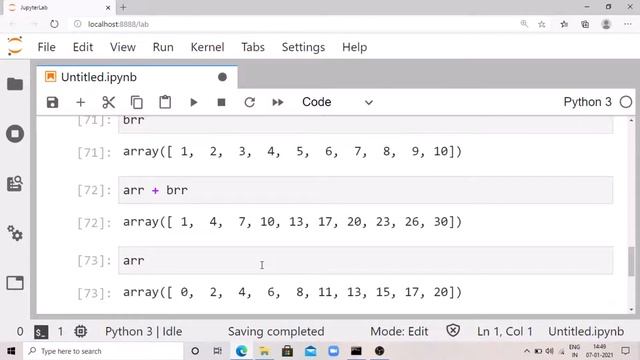Open the cell type Code dropdown
Screen dimensions: 640x360
337,102
